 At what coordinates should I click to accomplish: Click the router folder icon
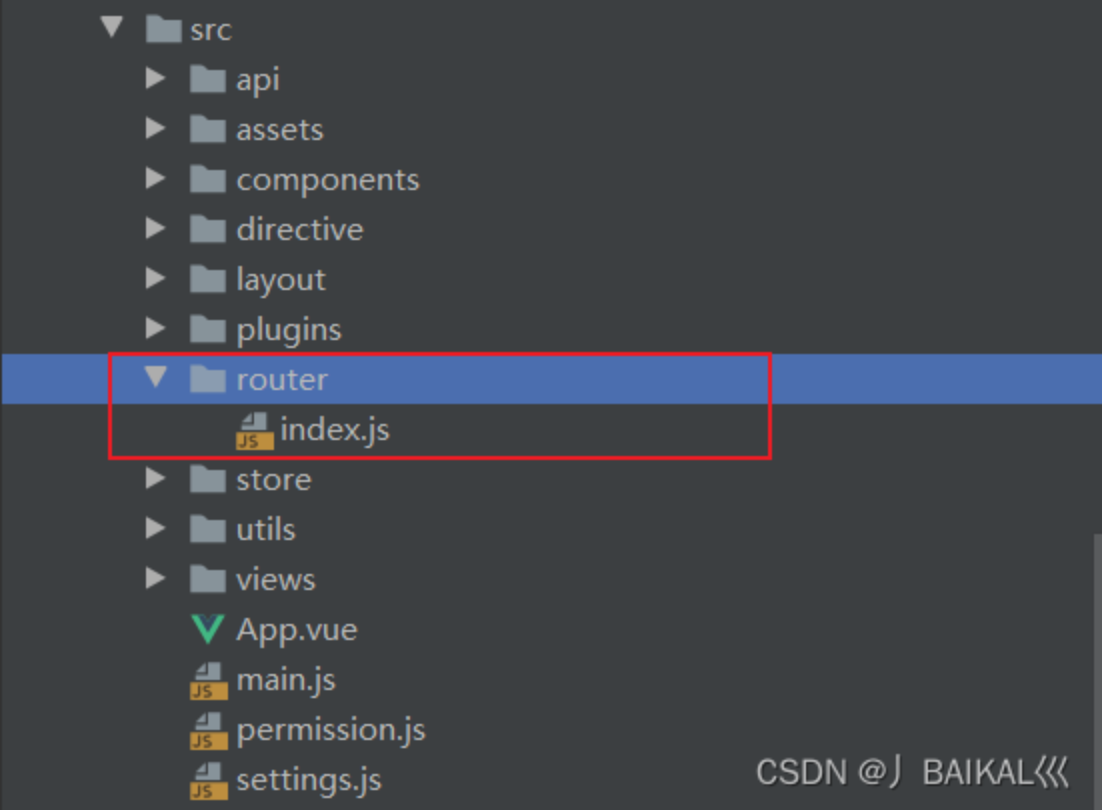pos(207,379)
